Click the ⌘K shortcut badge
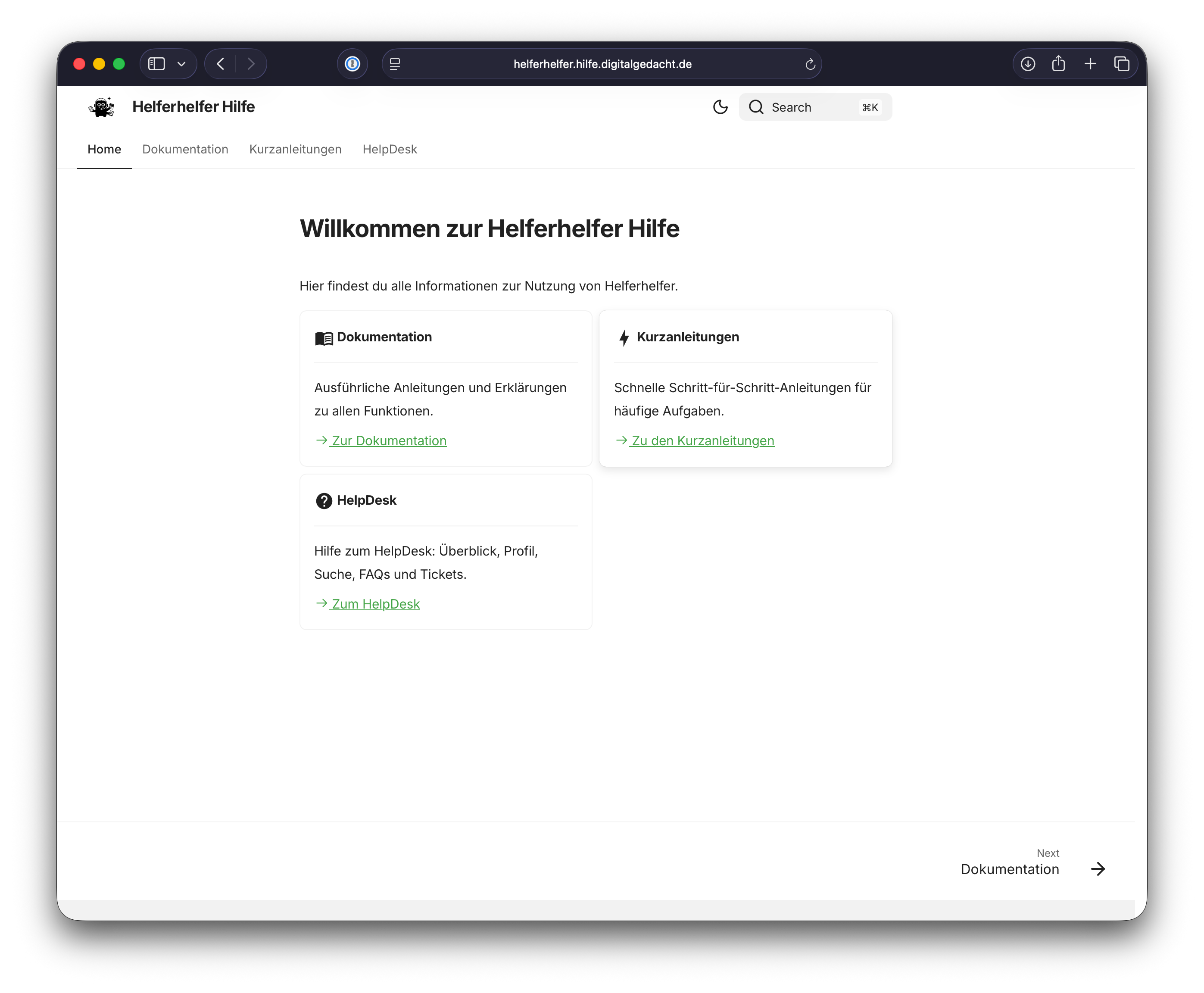 [870, 108]
